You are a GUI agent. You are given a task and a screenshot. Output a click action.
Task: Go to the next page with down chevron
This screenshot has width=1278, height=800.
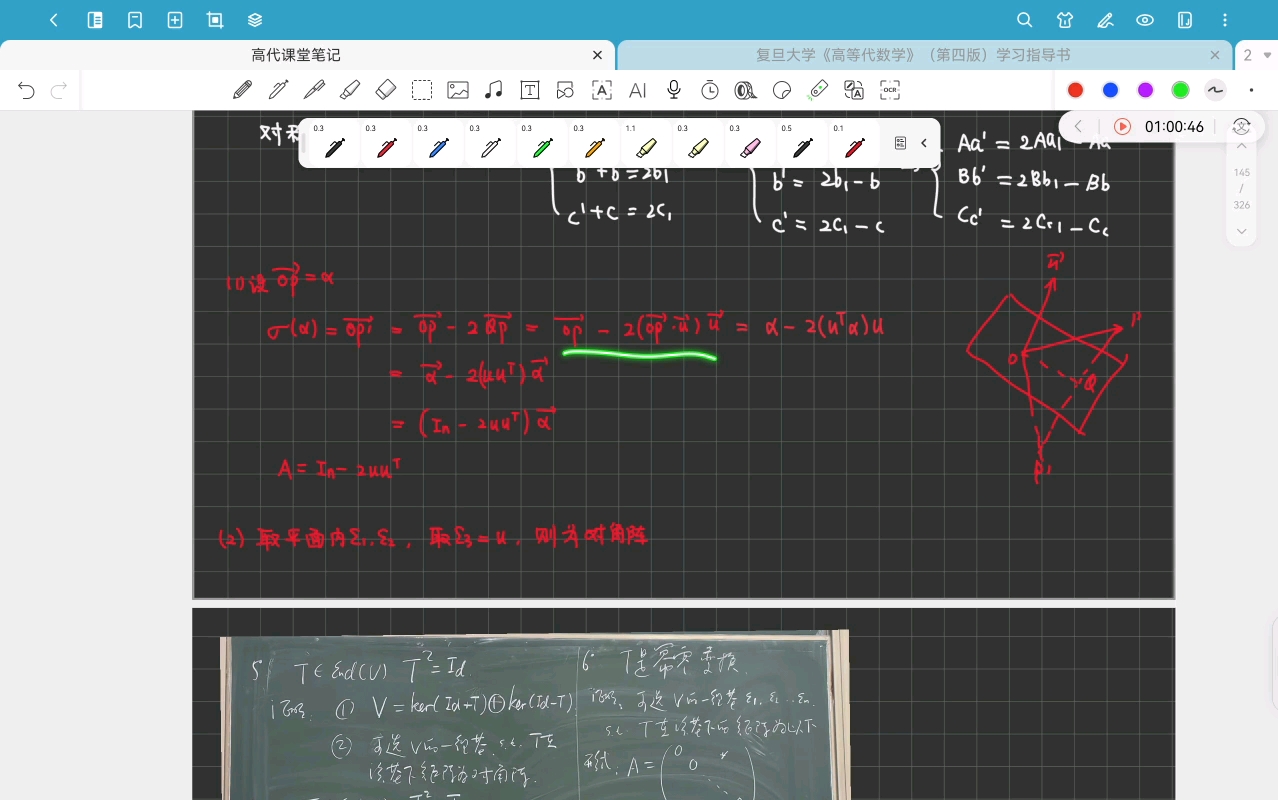point(1242,231)
